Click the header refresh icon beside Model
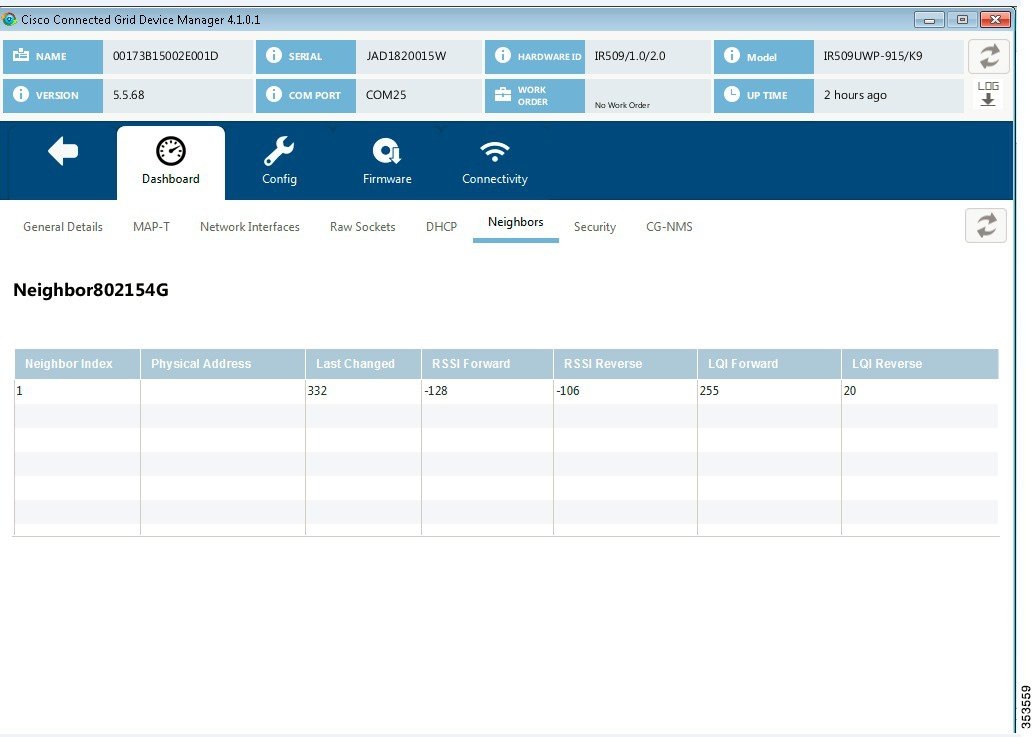This screenshot has height=737, width=1036. tap(988, 57)
